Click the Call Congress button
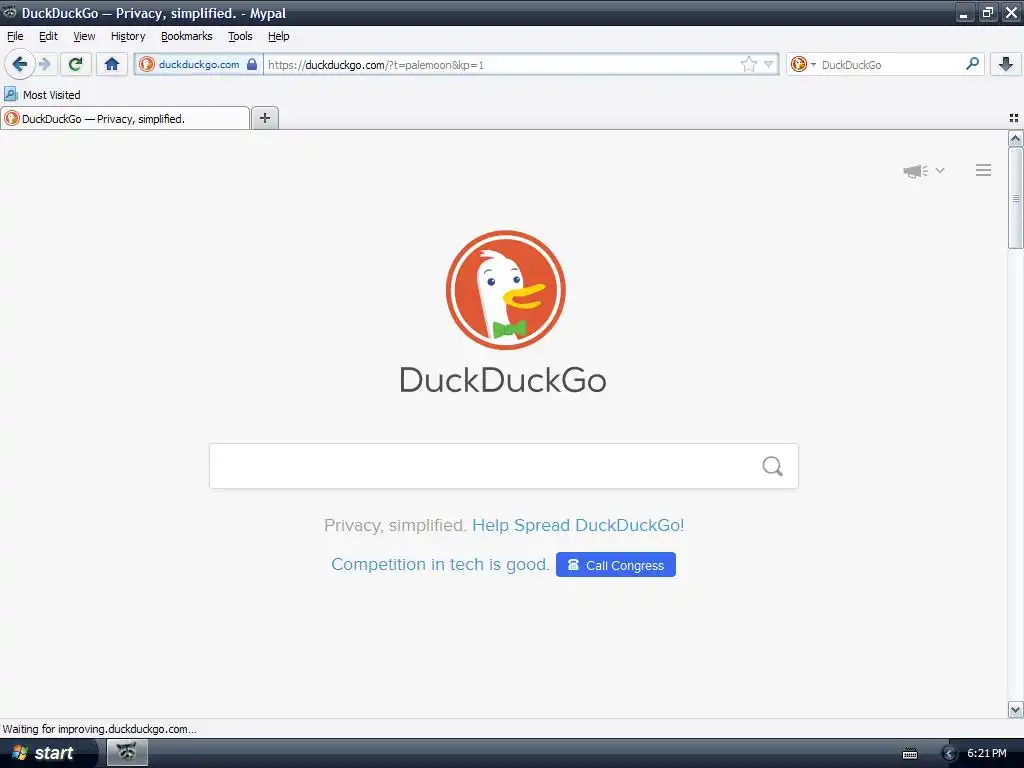This screenshot has width=1024, height=768. pos(616,565)
